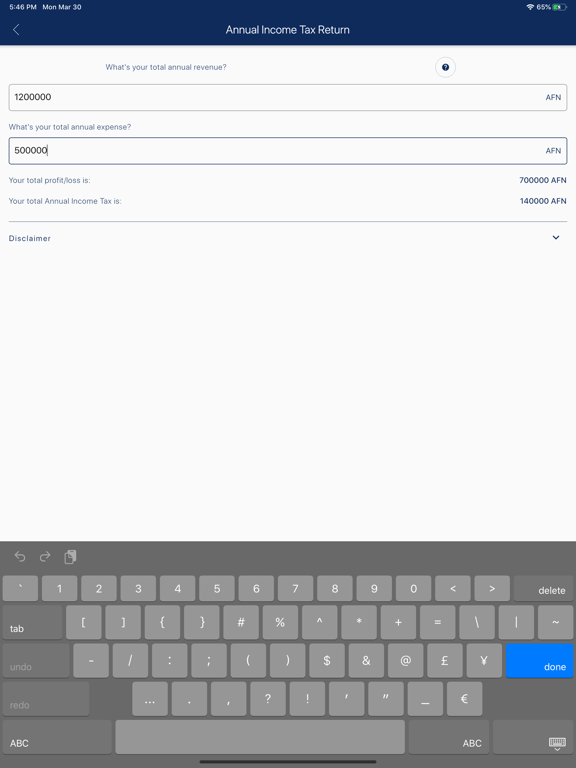Tap the percent key

click(280, 622)
